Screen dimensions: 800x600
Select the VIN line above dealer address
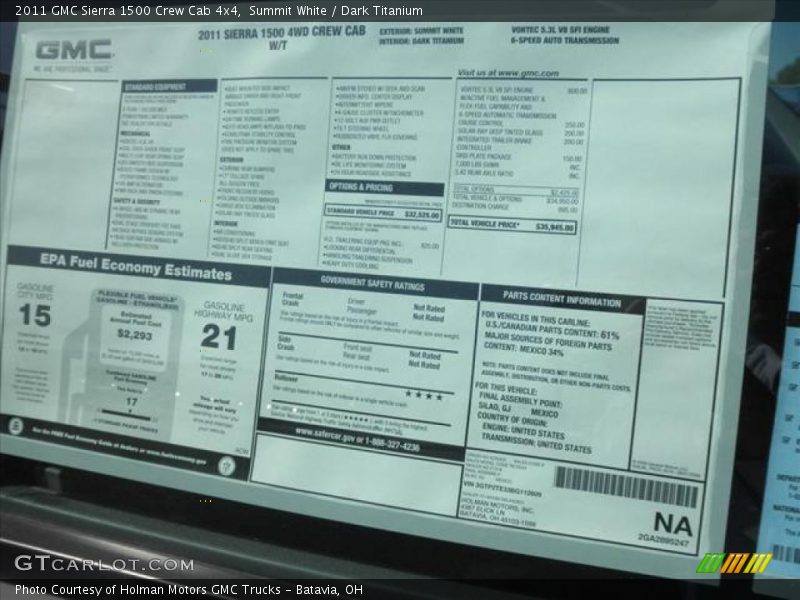[x=502, y=488]
